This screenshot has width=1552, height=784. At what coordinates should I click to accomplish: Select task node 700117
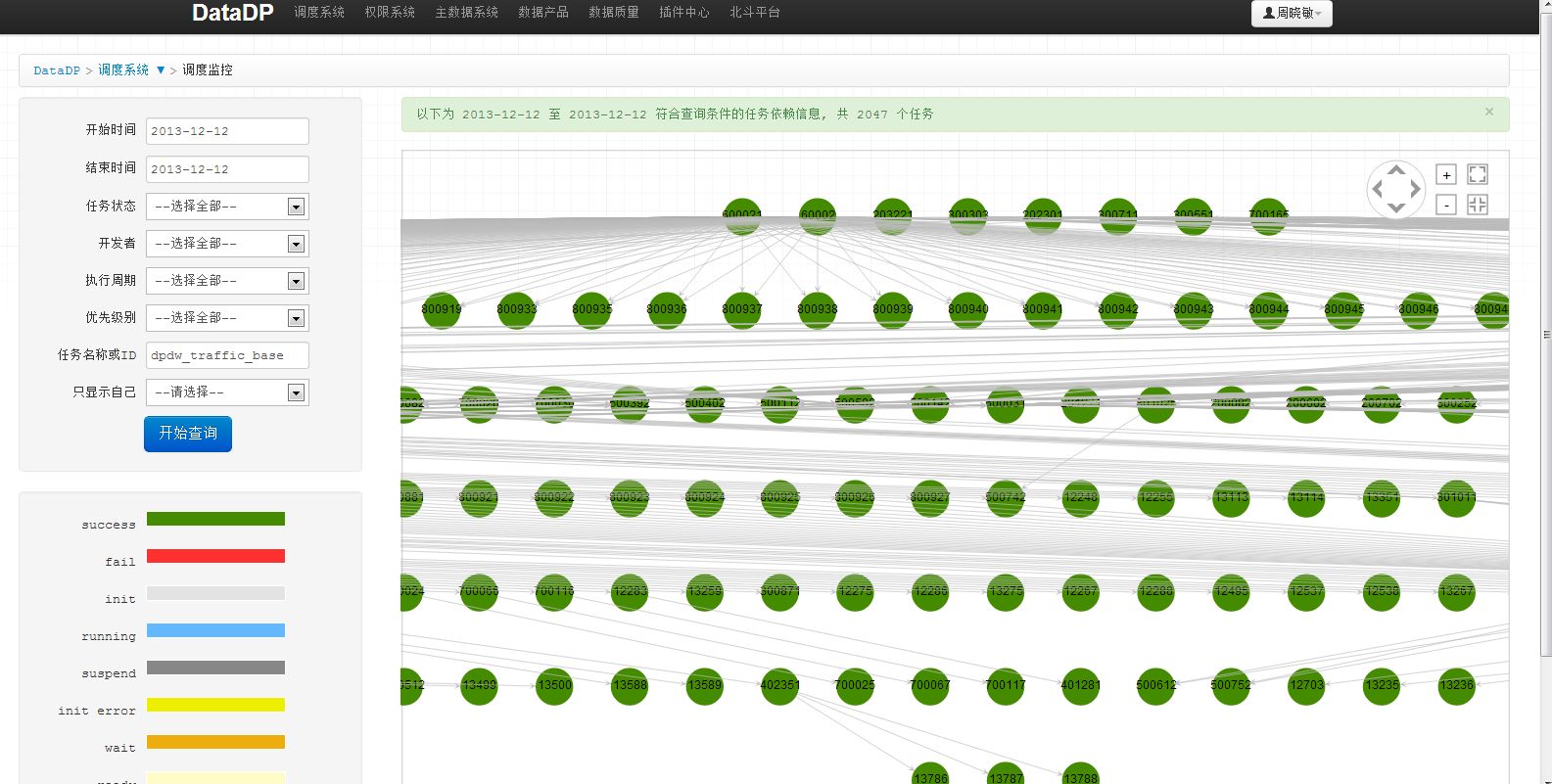tap(1006, 685)
